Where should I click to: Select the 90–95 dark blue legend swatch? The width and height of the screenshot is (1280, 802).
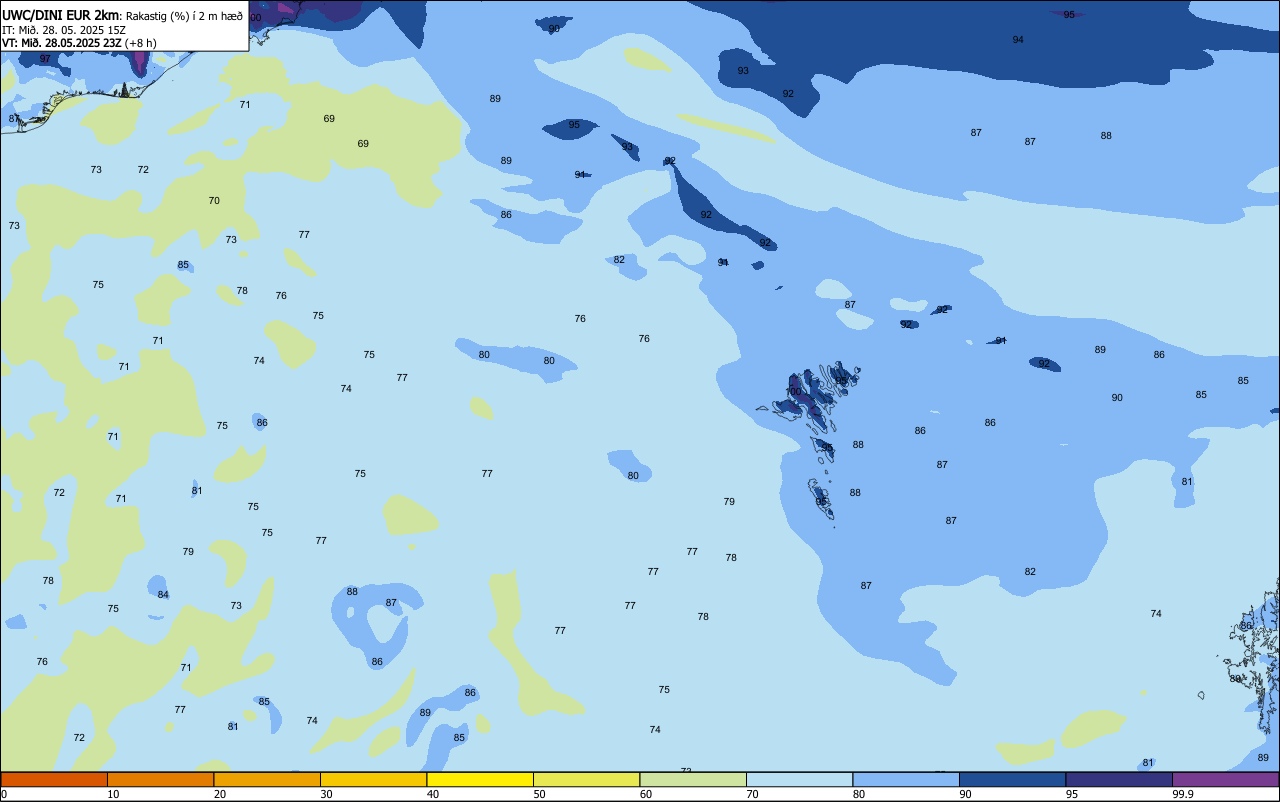[1012, 779]
